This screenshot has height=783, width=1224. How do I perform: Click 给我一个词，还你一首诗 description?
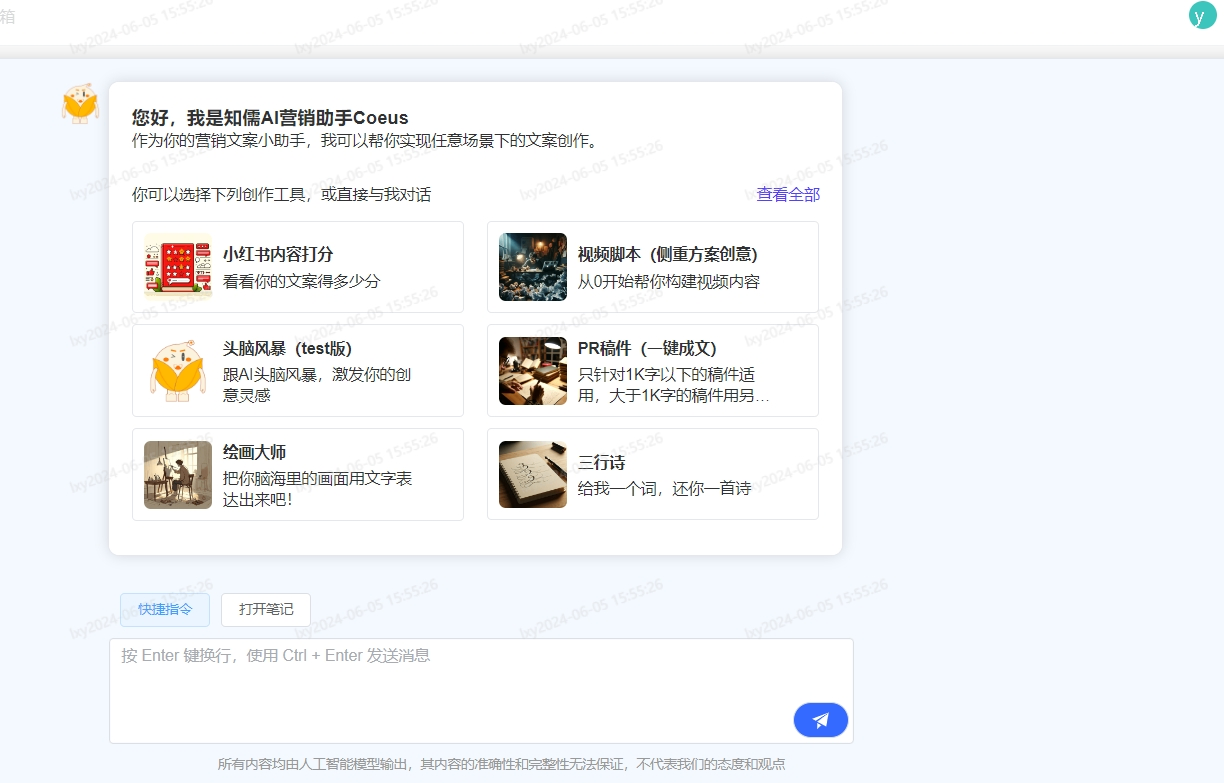tap(664, 489)
